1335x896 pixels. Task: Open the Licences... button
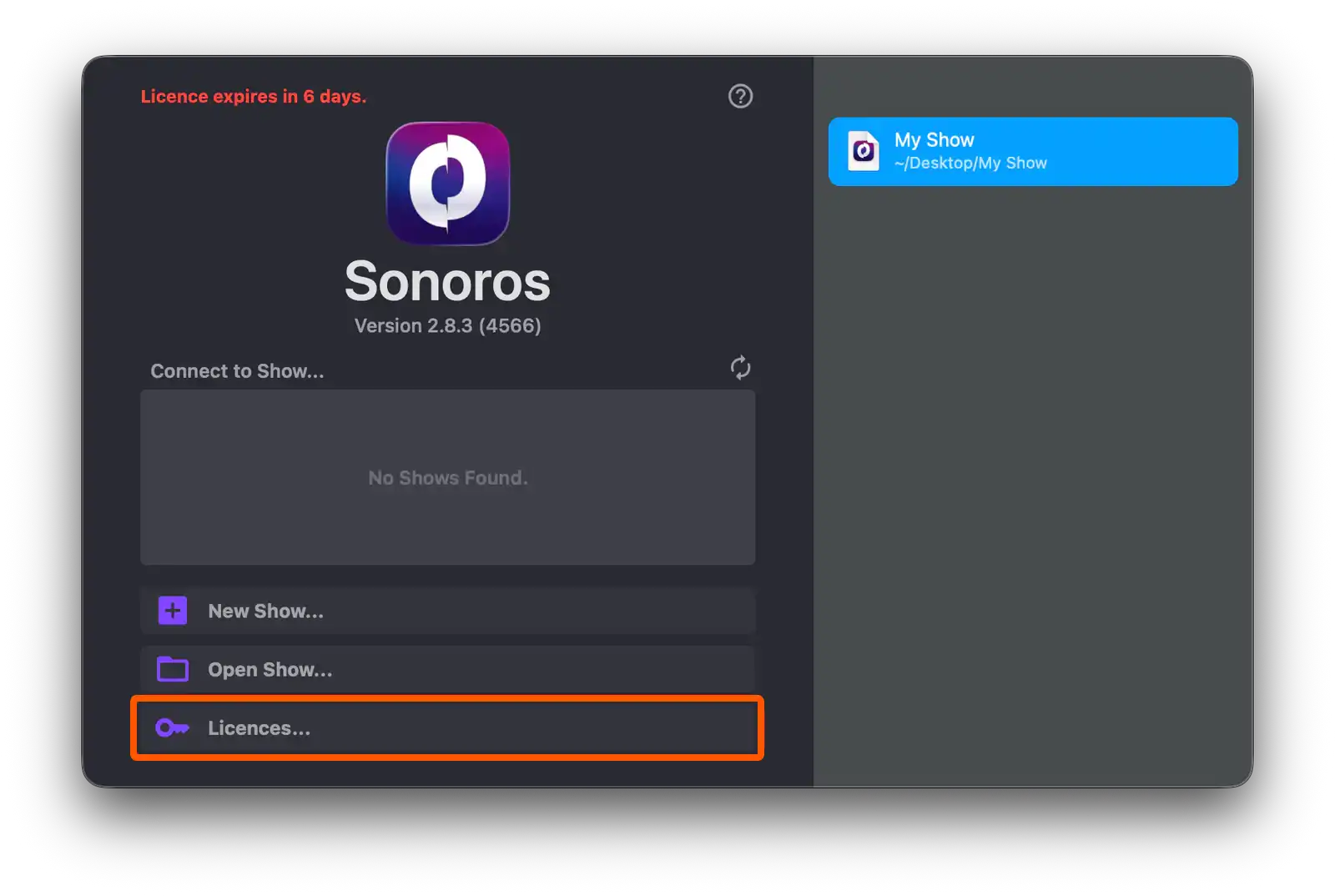pos(448,727)
